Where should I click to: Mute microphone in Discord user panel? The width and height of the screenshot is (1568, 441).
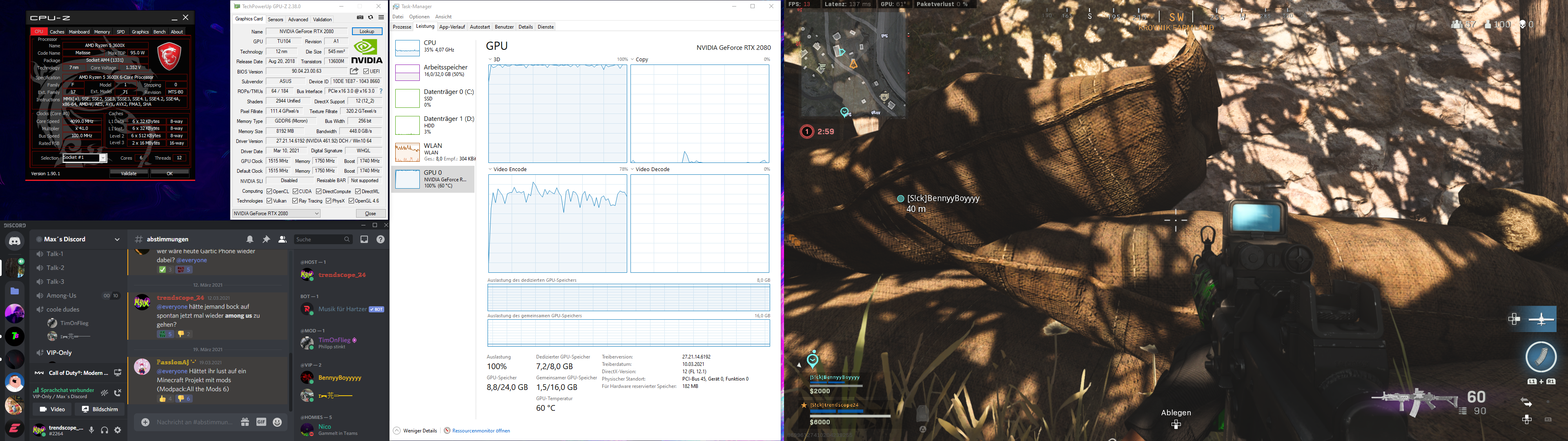(x=91, y=430)
